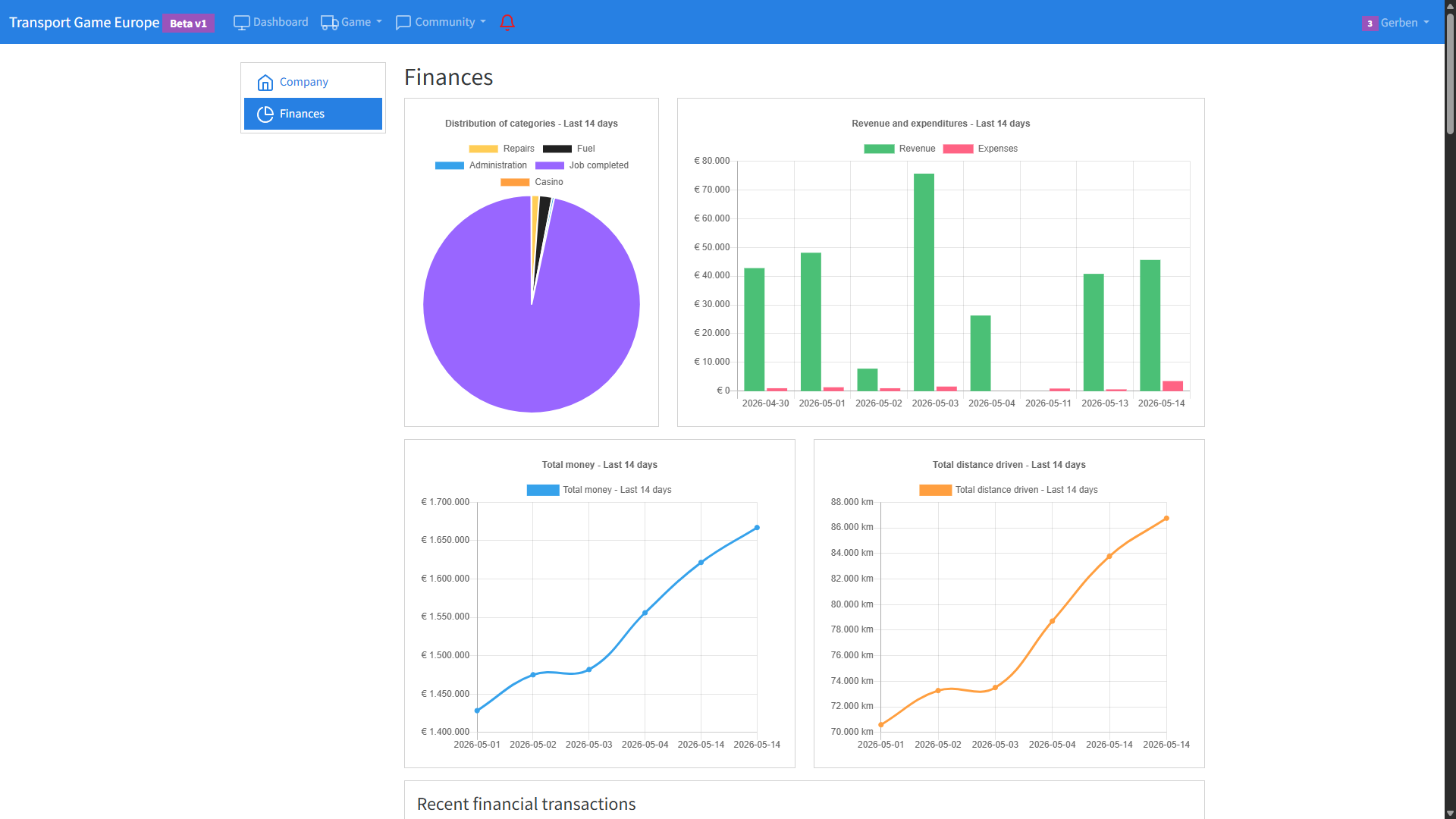Toggle the Repairs legend in pie chart

(x=502, y=149)
